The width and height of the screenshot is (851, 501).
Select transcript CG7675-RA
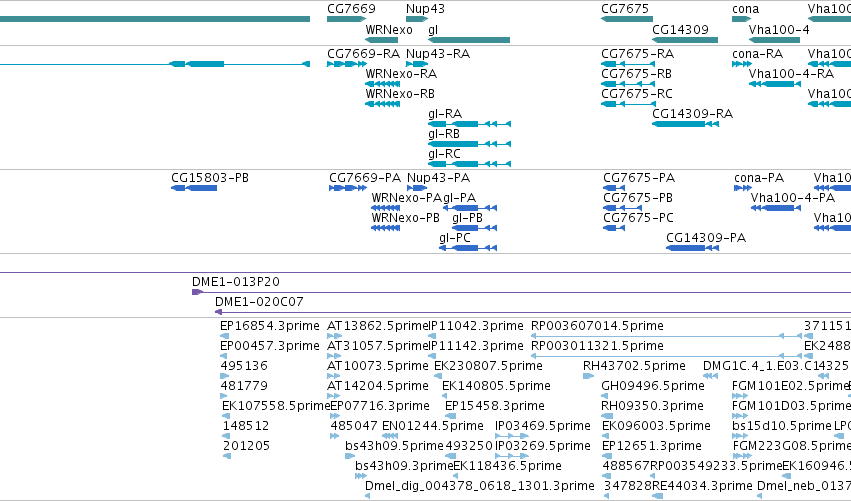(637, 54)
